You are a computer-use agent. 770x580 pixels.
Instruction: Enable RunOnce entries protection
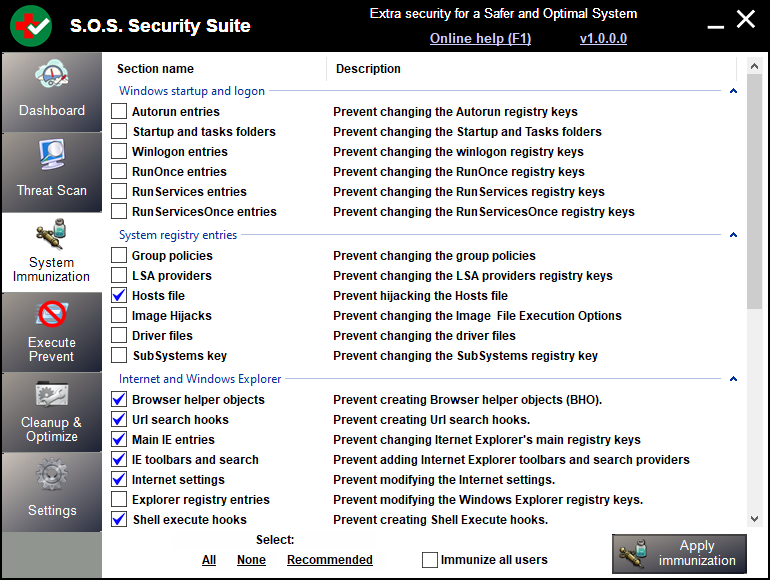pyautogui.click(x=119, y=171)
